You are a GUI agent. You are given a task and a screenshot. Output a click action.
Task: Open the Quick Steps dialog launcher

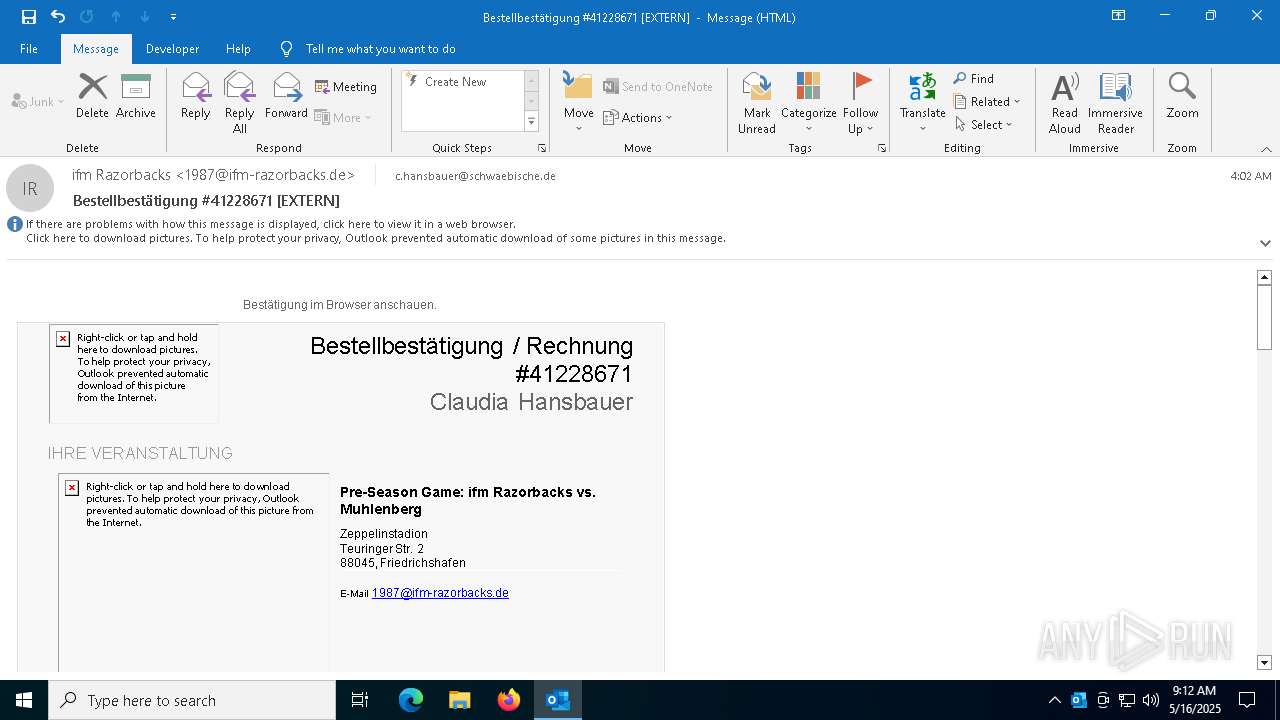click(542, 148)
